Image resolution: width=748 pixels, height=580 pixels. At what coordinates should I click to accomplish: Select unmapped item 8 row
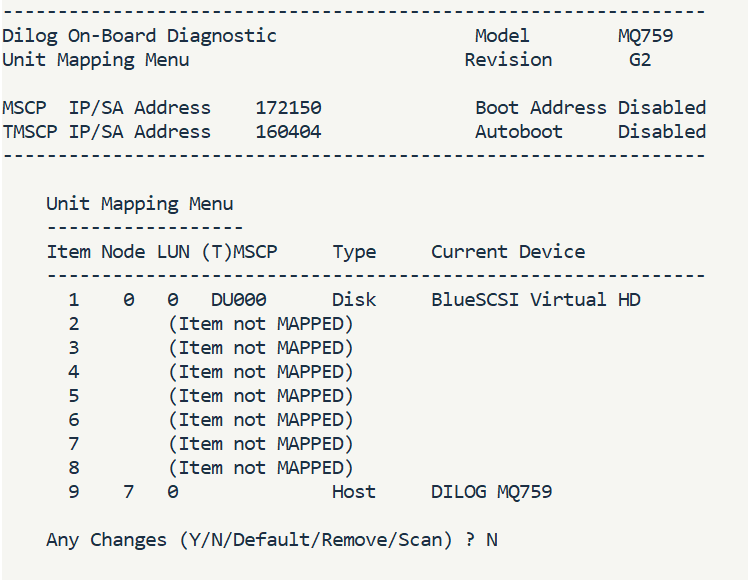tap(260, 468)
